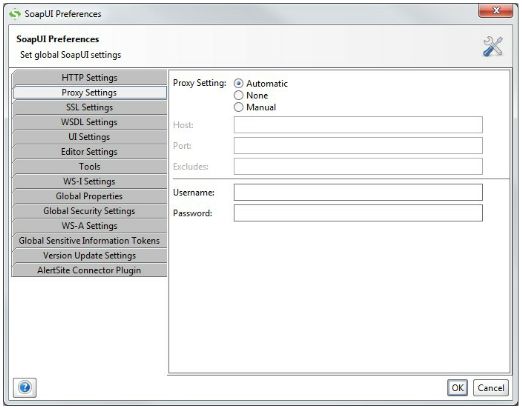
Task: Click into the Username field
Action: point(358,192)
